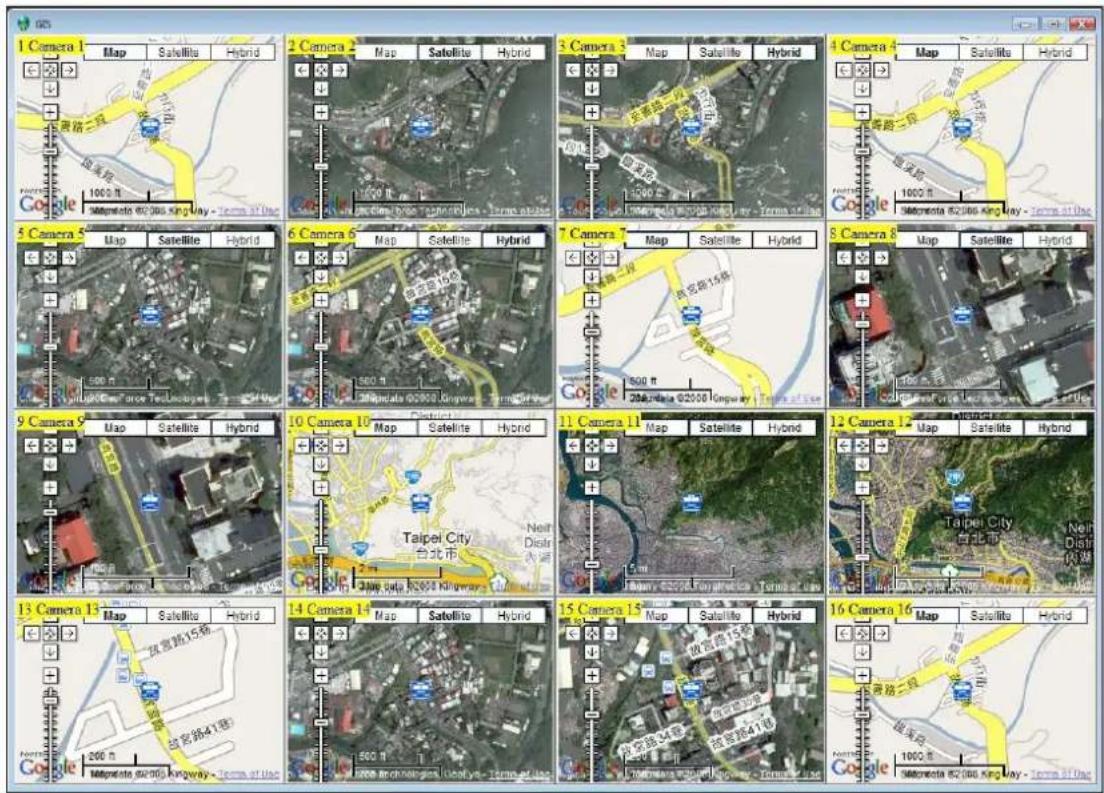Screen dimensions: 1104x793
Task: Click bus marker in Camera 8 map
Action: coord(961,316)
